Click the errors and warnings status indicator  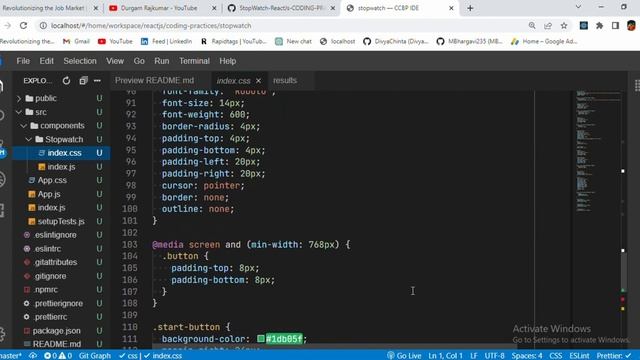(x=58, y=356)
